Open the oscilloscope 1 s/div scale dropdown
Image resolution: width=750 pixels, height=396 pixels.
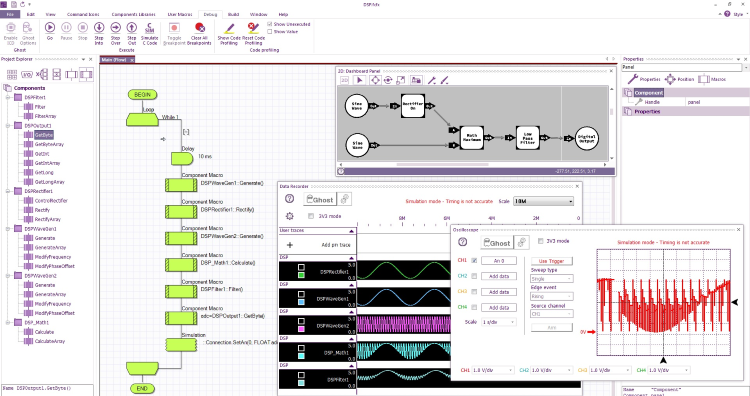[x=499, y=322]
